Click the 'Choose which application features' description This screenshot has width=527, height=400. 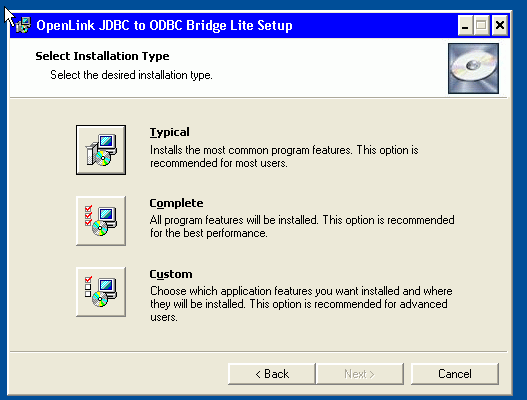click(301, 304)
